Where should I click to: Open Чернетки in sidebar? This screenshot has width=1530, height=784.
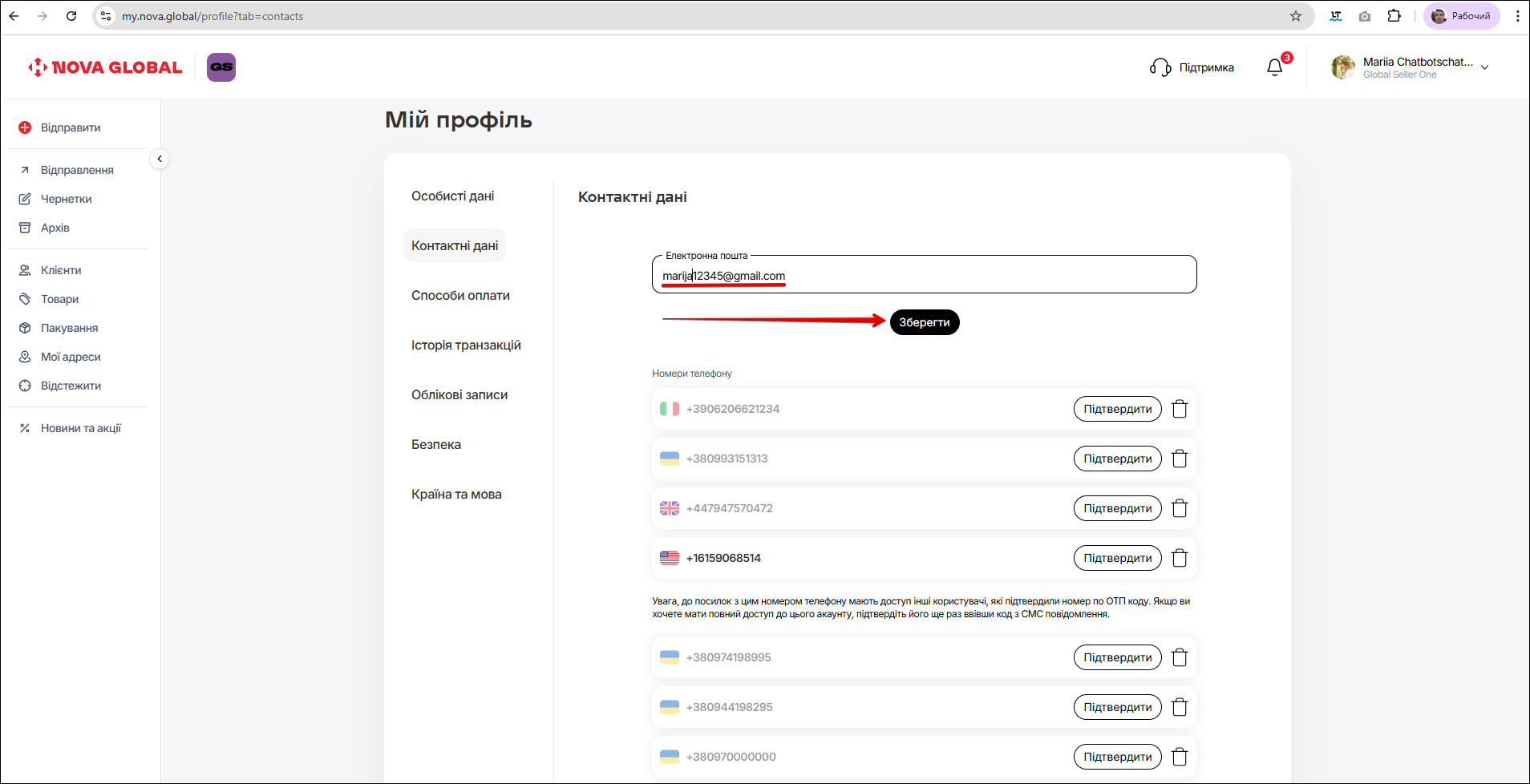tap(66, 199)
